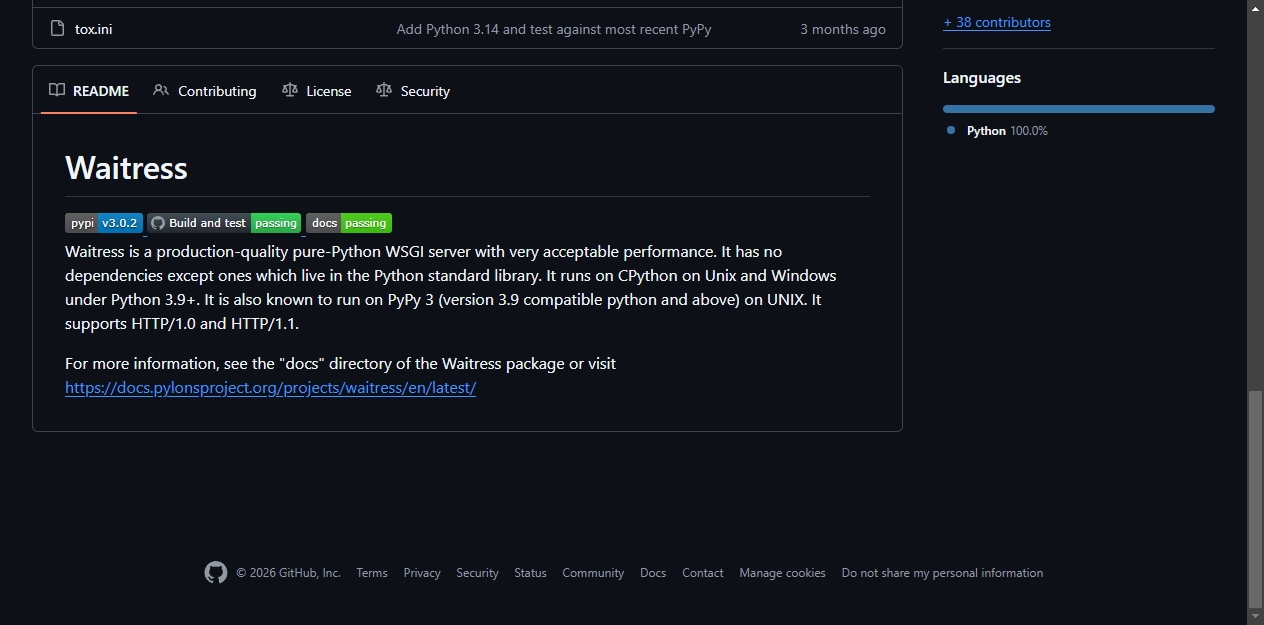Open the Contact footer link

tap(703, 573)
